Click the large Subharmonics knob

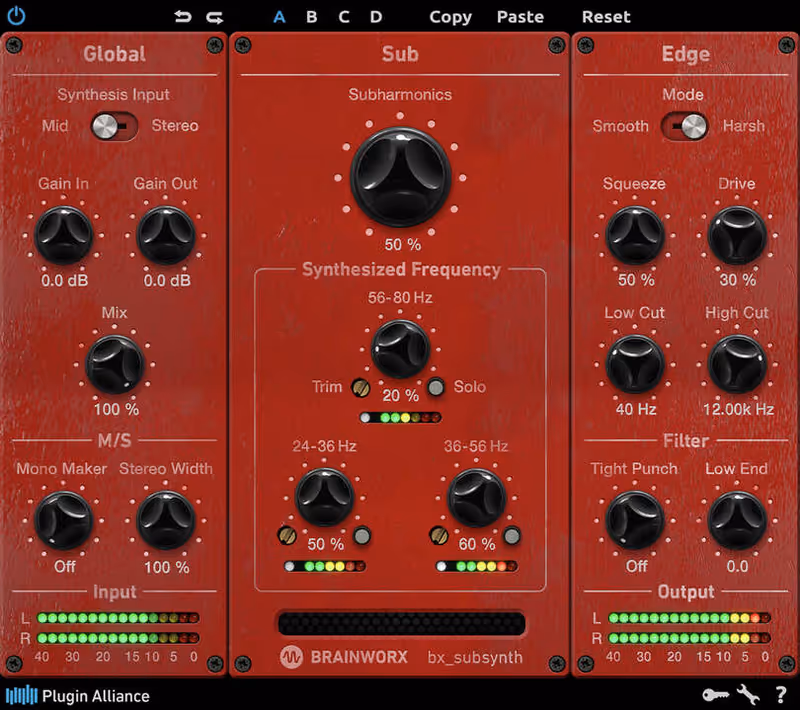(x=401, y=177)
